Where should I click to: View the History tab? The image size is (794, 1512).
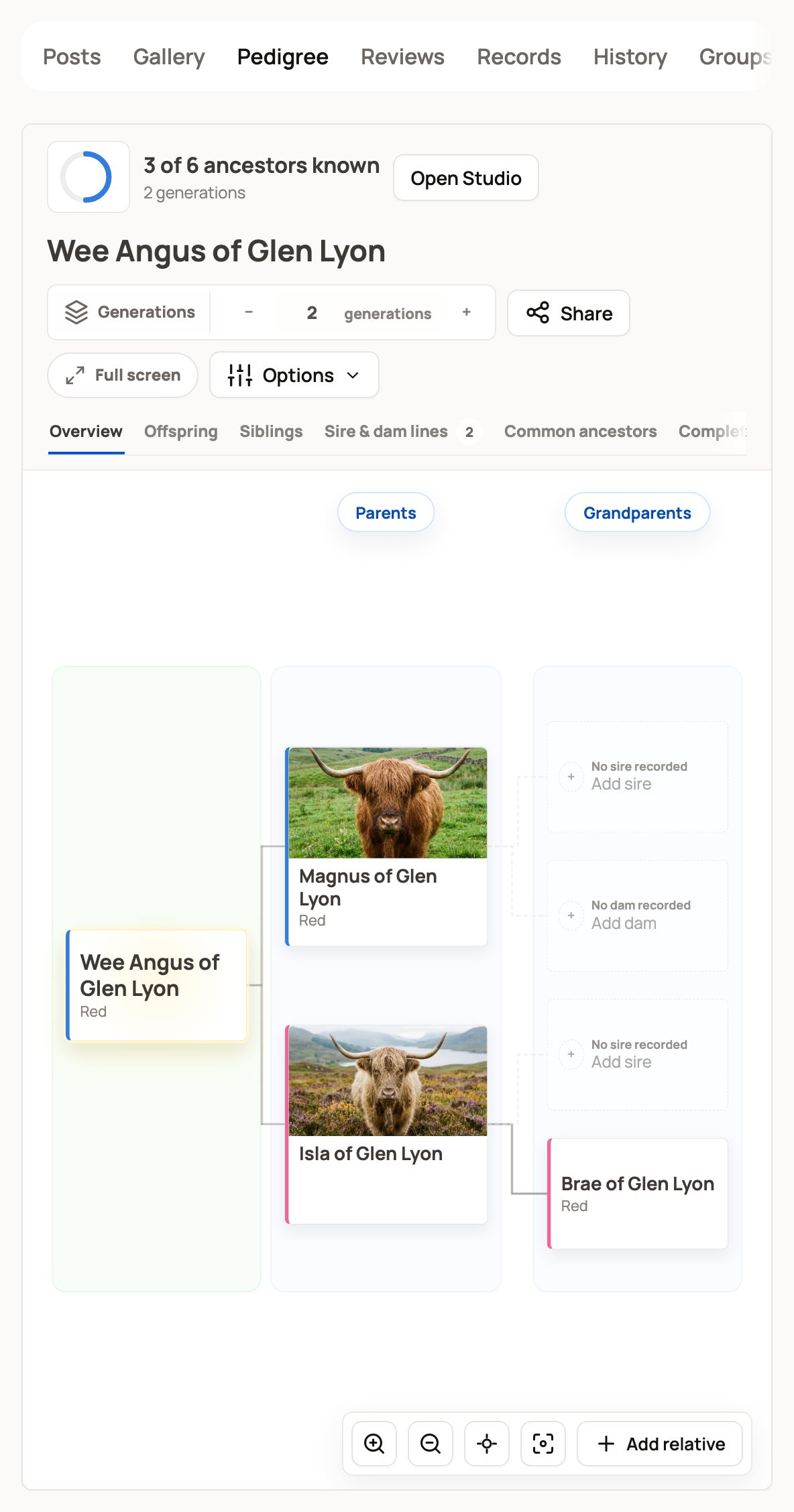coord(630,57)
